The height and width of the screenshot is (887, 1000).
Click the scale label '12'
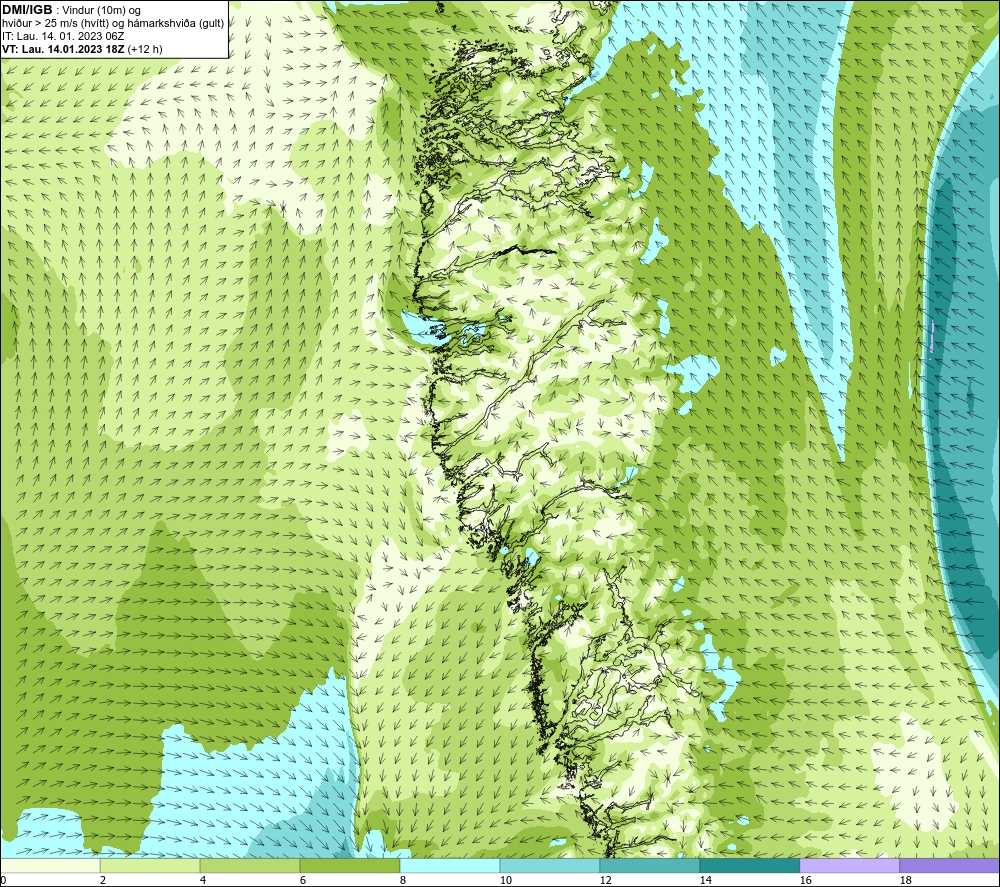click(x=605, y=881)
